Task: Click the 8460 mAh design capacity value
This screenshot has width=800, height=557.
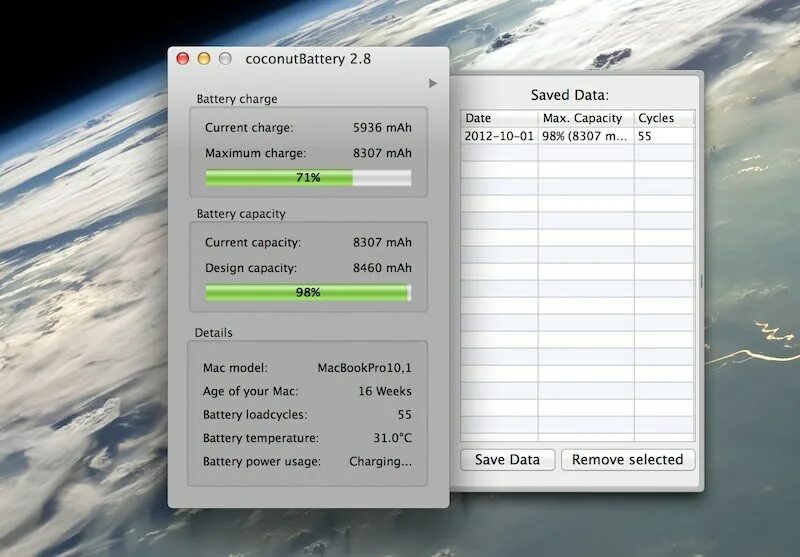Action: pyautogui.click(x=382, y=268)
